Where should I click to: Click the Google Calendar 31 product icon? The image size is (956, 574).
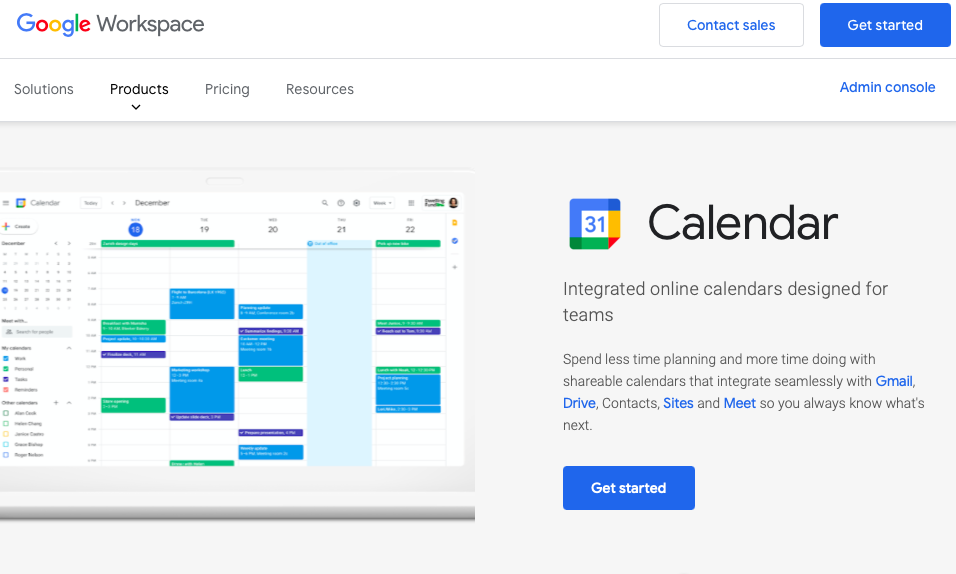[x=595, y=223]
